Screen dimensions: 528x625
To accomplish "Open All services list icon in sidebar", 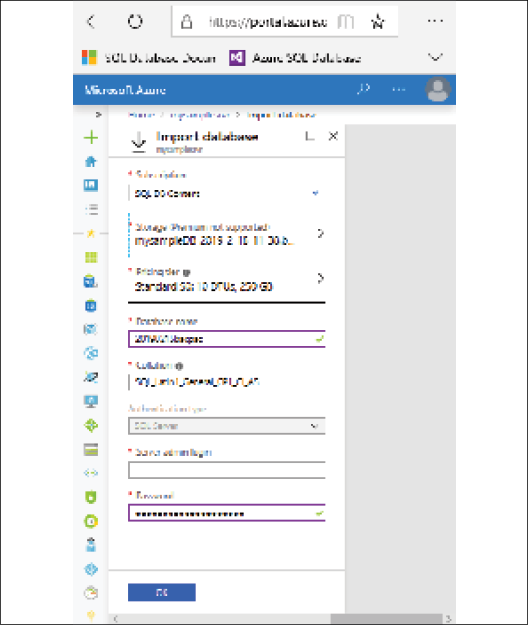I will click(x=92, y=209).
